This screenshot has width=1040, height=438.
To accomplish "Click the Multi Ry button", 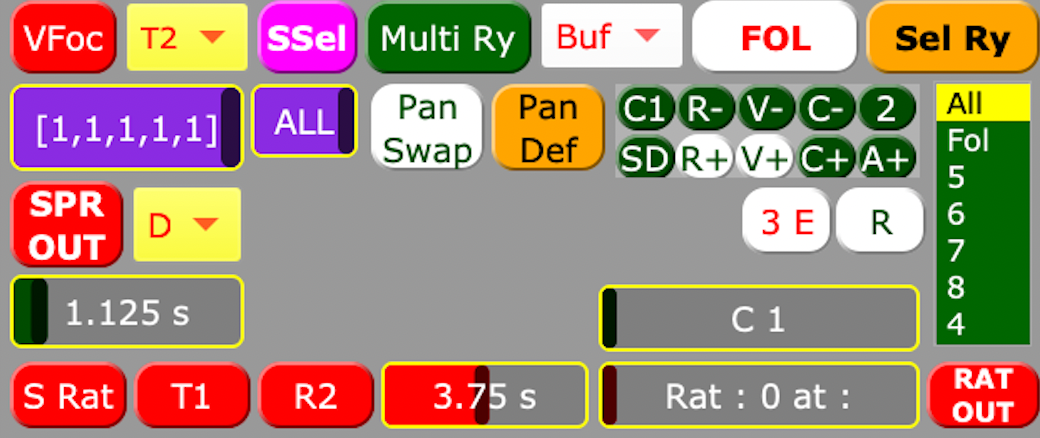I will click(448, 38).
